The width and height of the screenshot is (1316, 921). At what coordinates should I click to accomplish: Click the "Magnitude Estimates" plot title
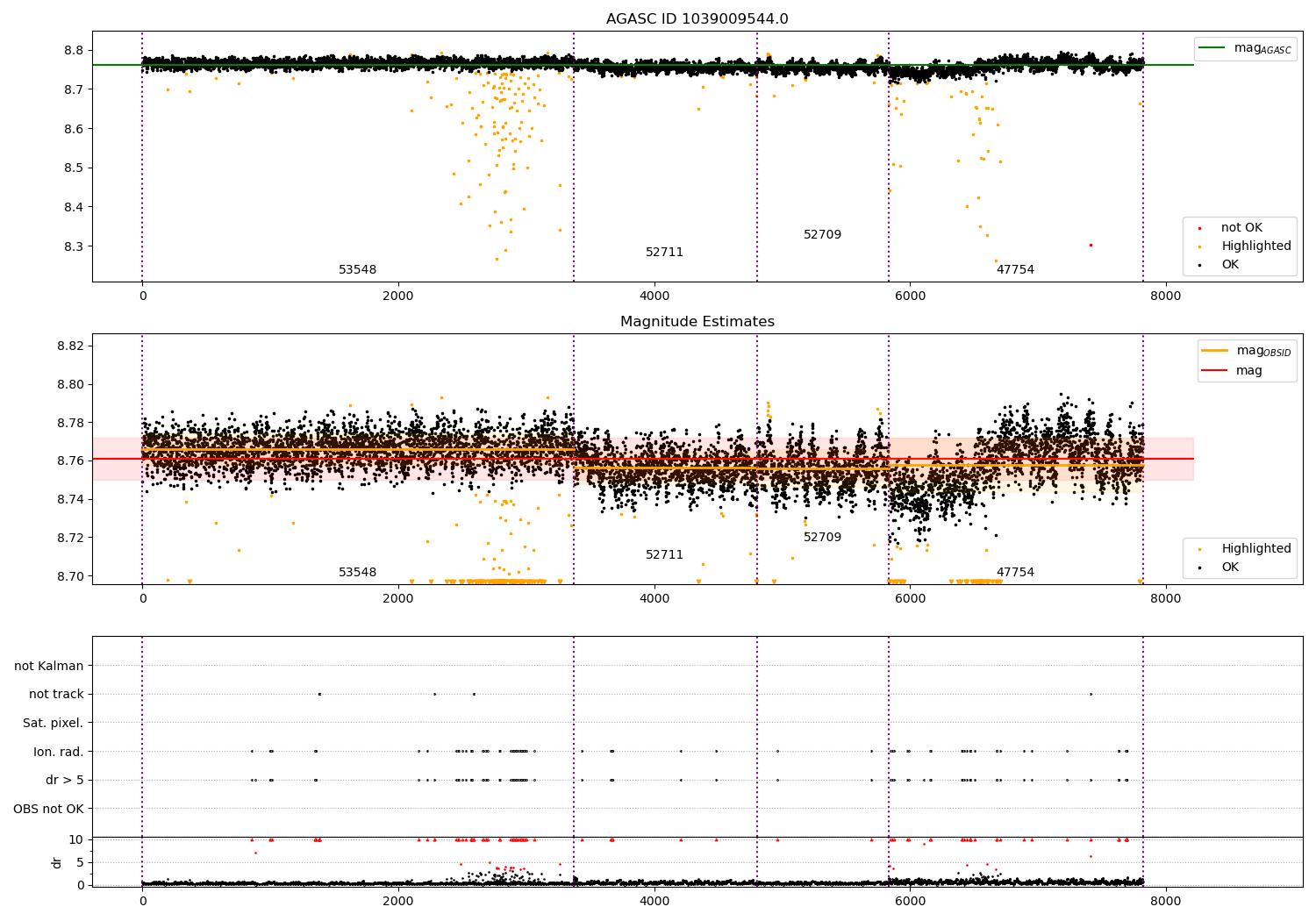pyautogui.click(x=697, y=322)
